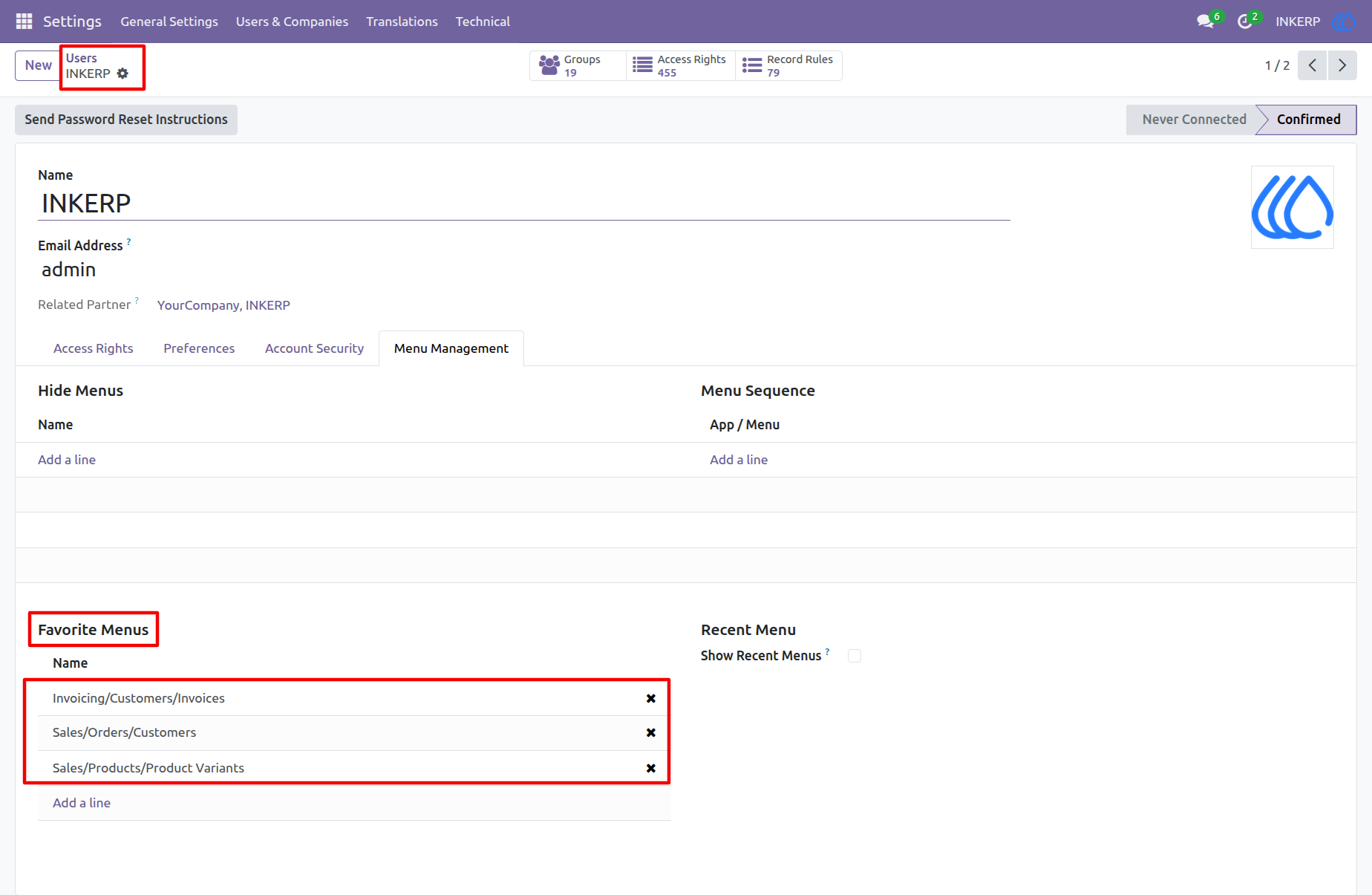Open the activities clock icon
The height and width of the screenshot is (895, 1372).
click(1245, 22)
